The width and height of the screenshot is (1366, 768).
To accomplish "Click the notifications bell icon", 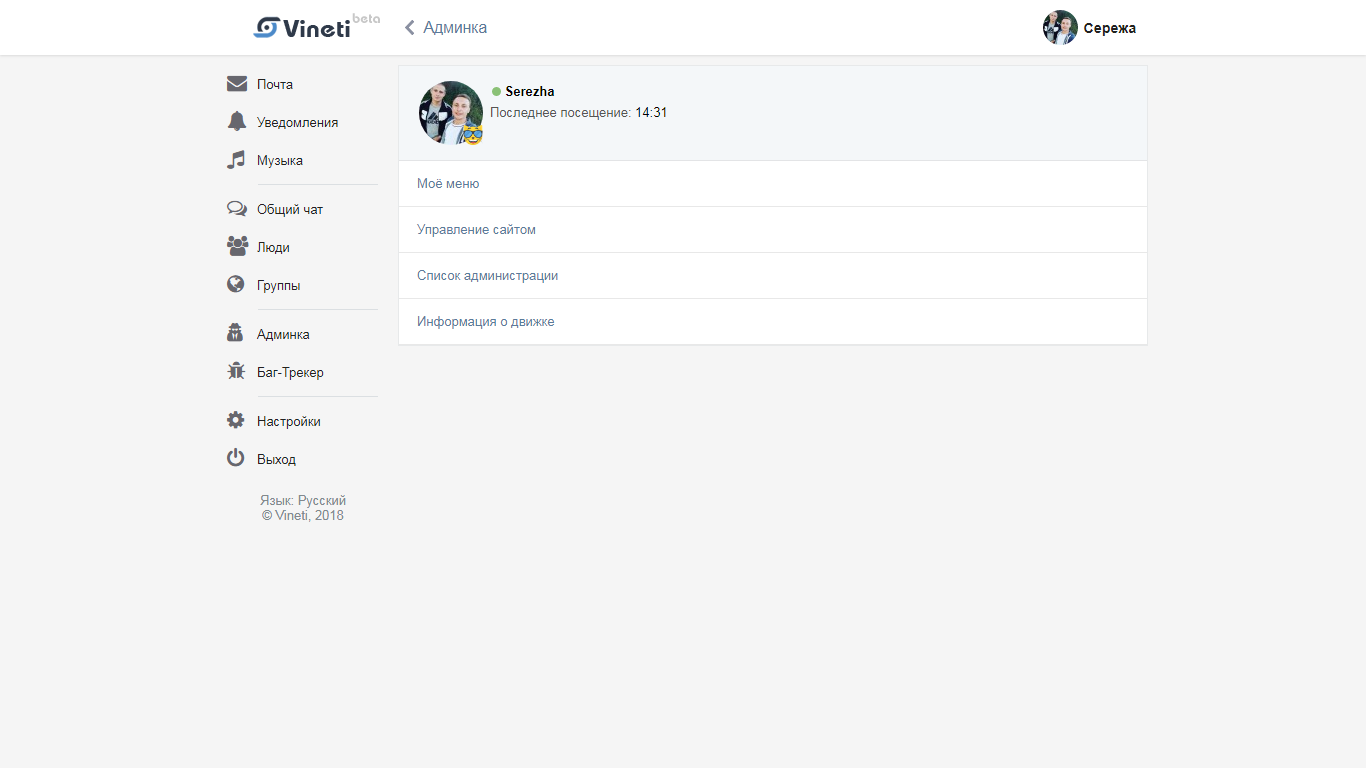I will [x=236, y=122].
